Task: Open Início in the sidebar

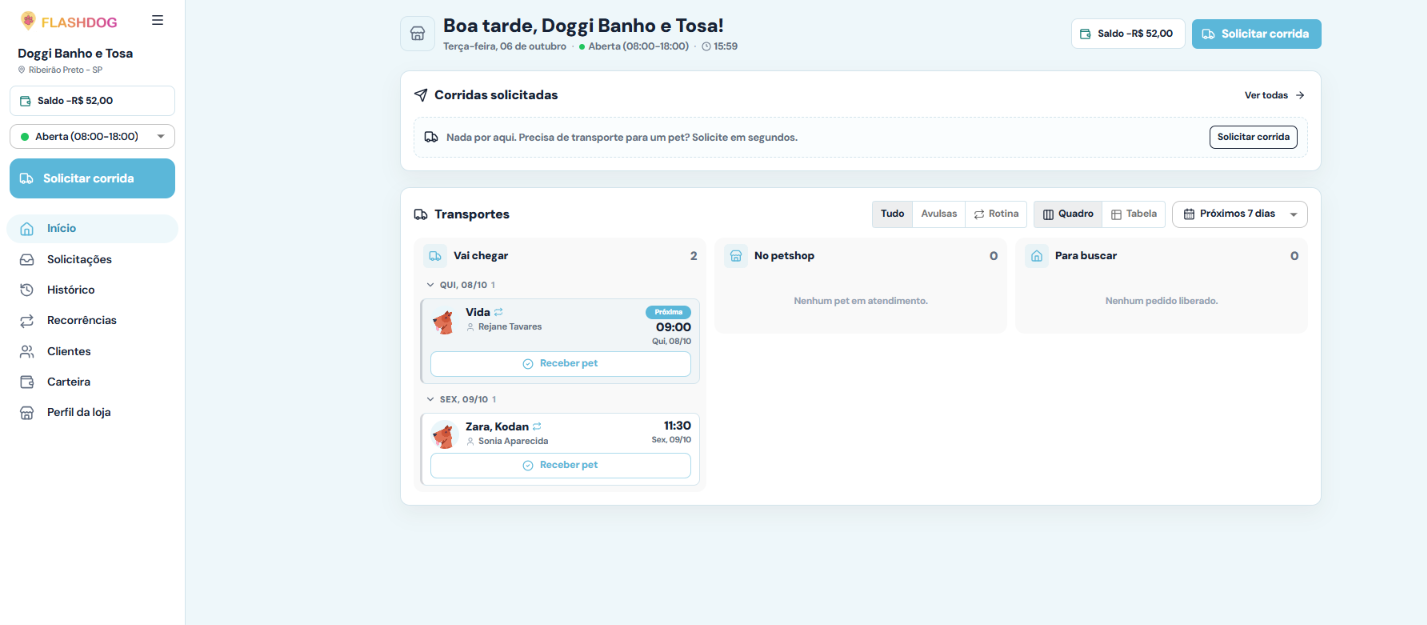Action: point(92,228)
